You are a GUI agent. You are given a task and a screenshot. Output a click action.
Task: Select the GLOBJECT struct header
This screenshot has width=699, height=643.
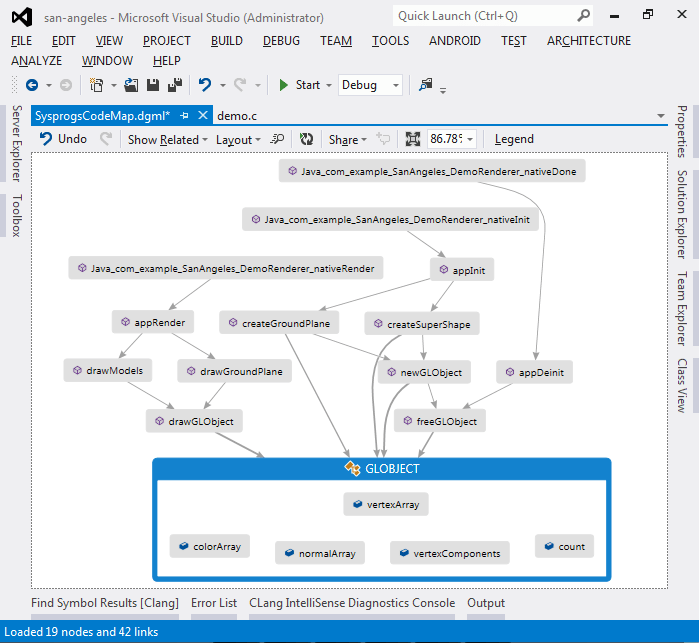382,469
